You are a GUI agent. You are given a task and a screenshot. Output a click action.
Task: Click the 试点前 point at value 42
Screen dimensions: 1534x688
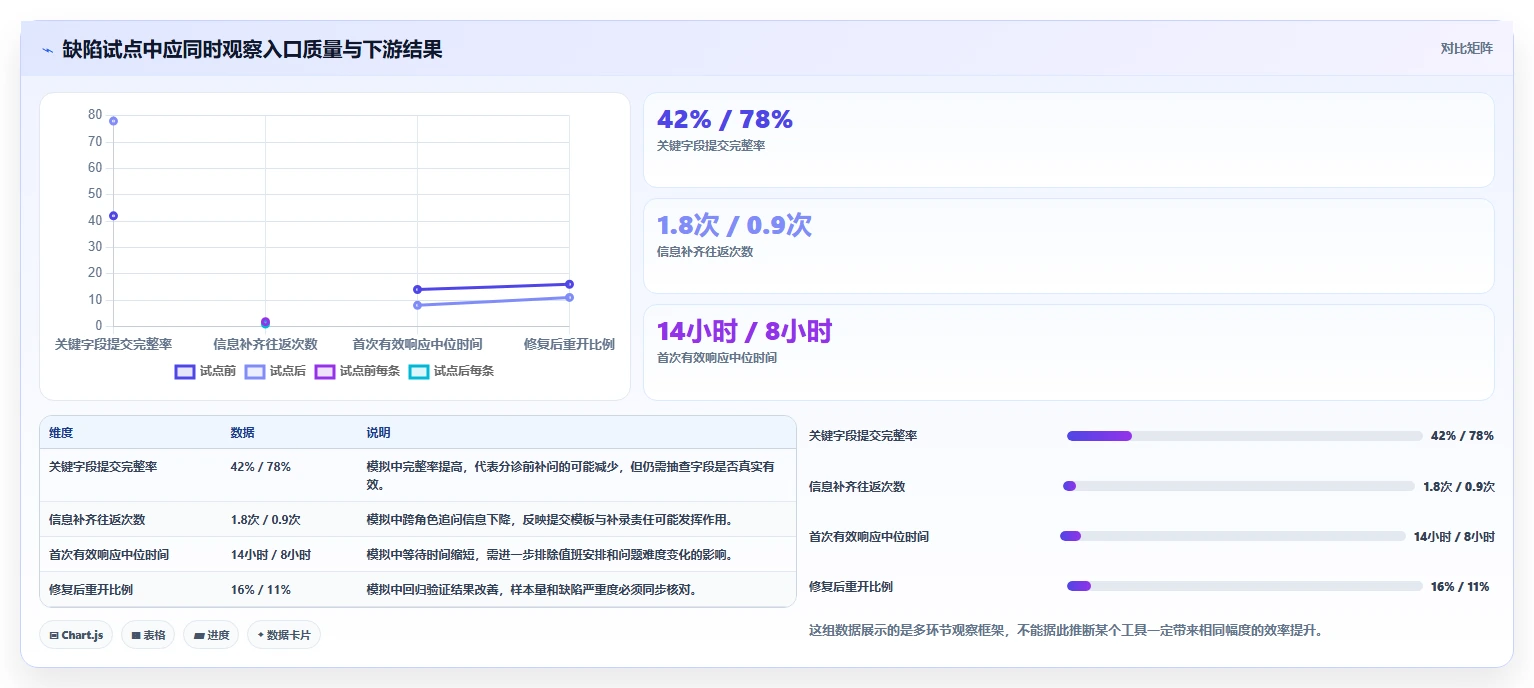(x=113, y=216)
